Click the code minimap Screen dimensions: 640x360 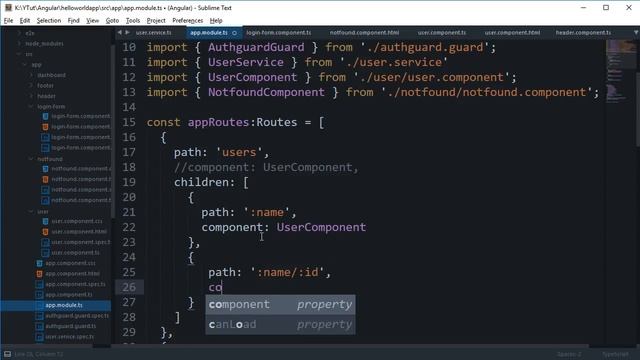click(x=620, y=70)
